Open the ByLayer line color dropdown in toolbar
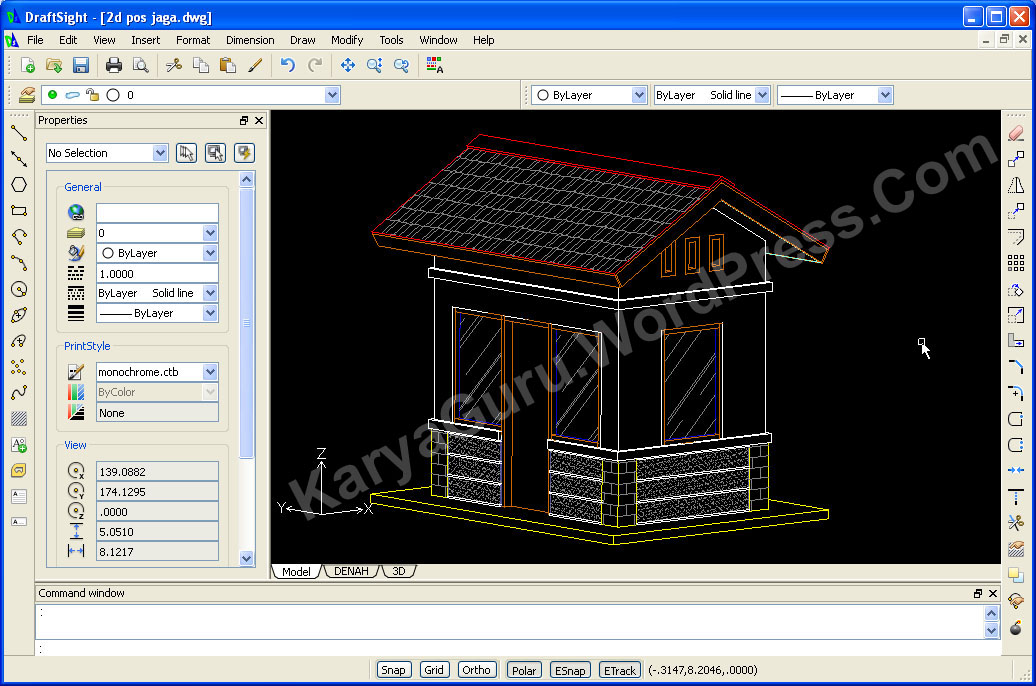 (639, 95)
